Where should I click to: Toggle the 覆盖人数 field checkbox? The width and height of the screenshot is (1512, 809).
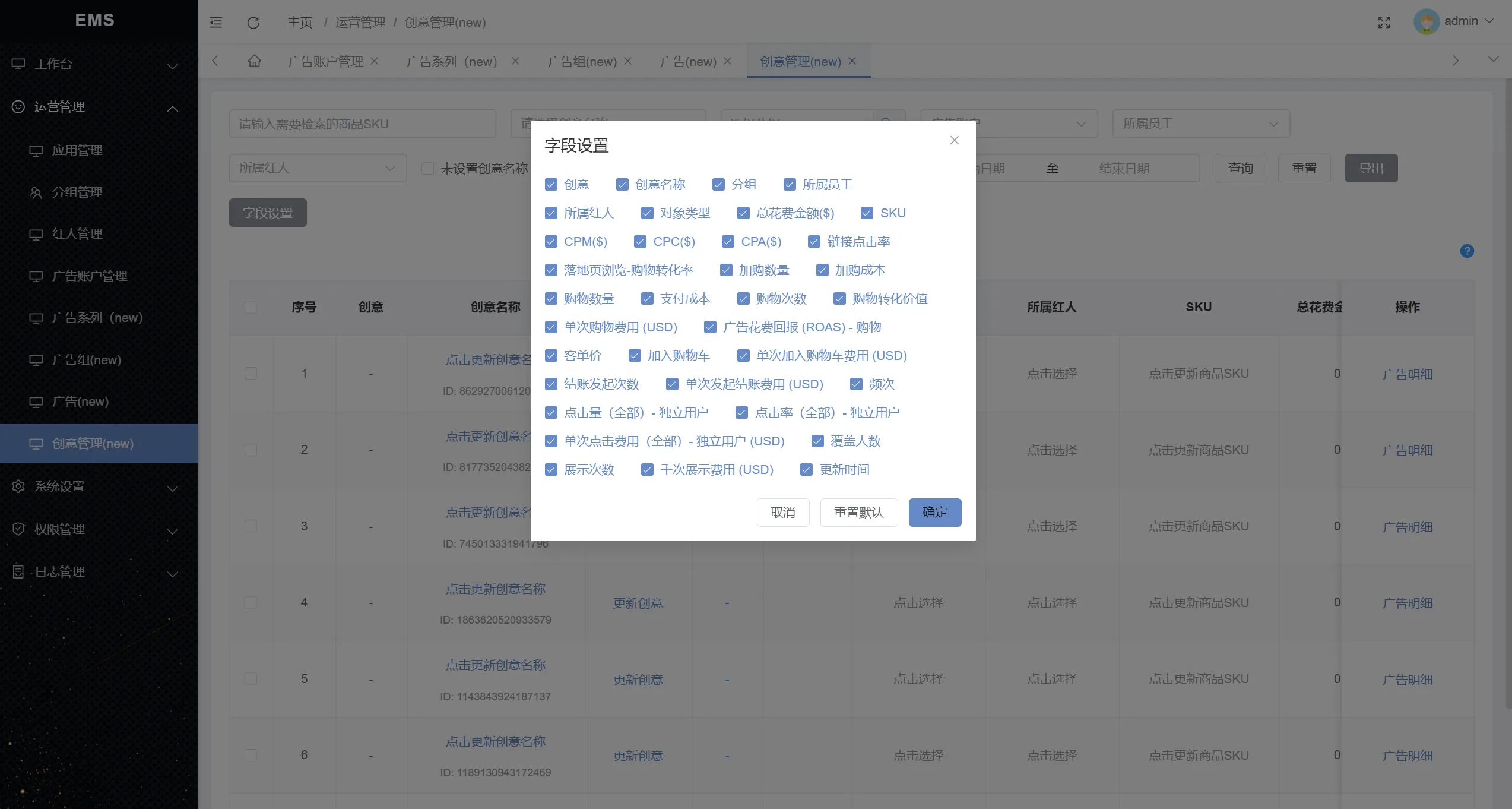(x=817, y=441)
